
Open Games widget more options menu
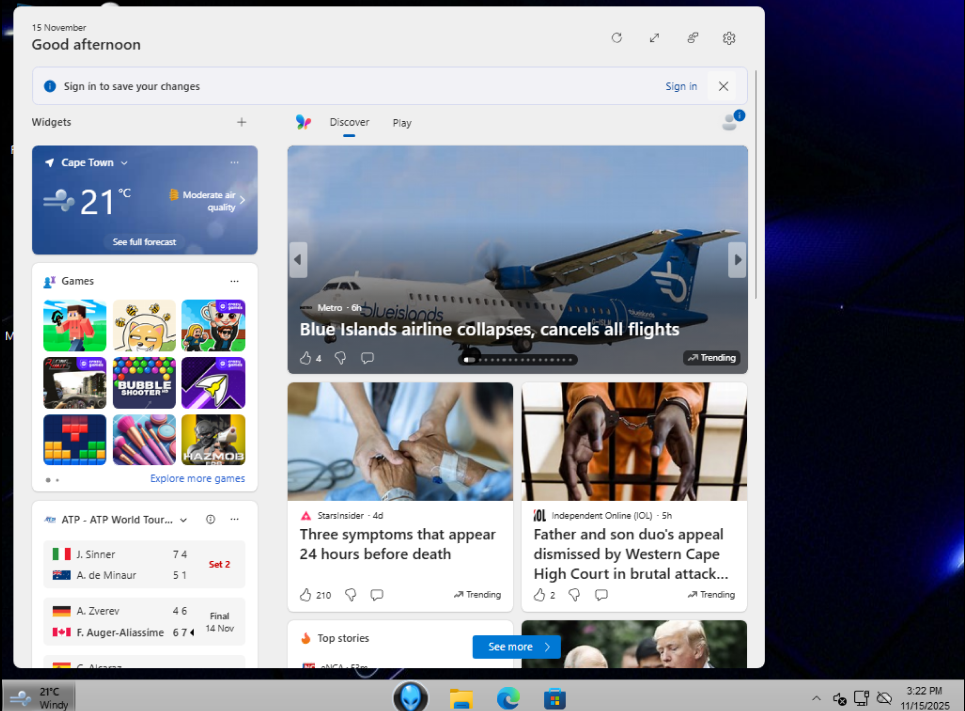(x=234, y=281)
